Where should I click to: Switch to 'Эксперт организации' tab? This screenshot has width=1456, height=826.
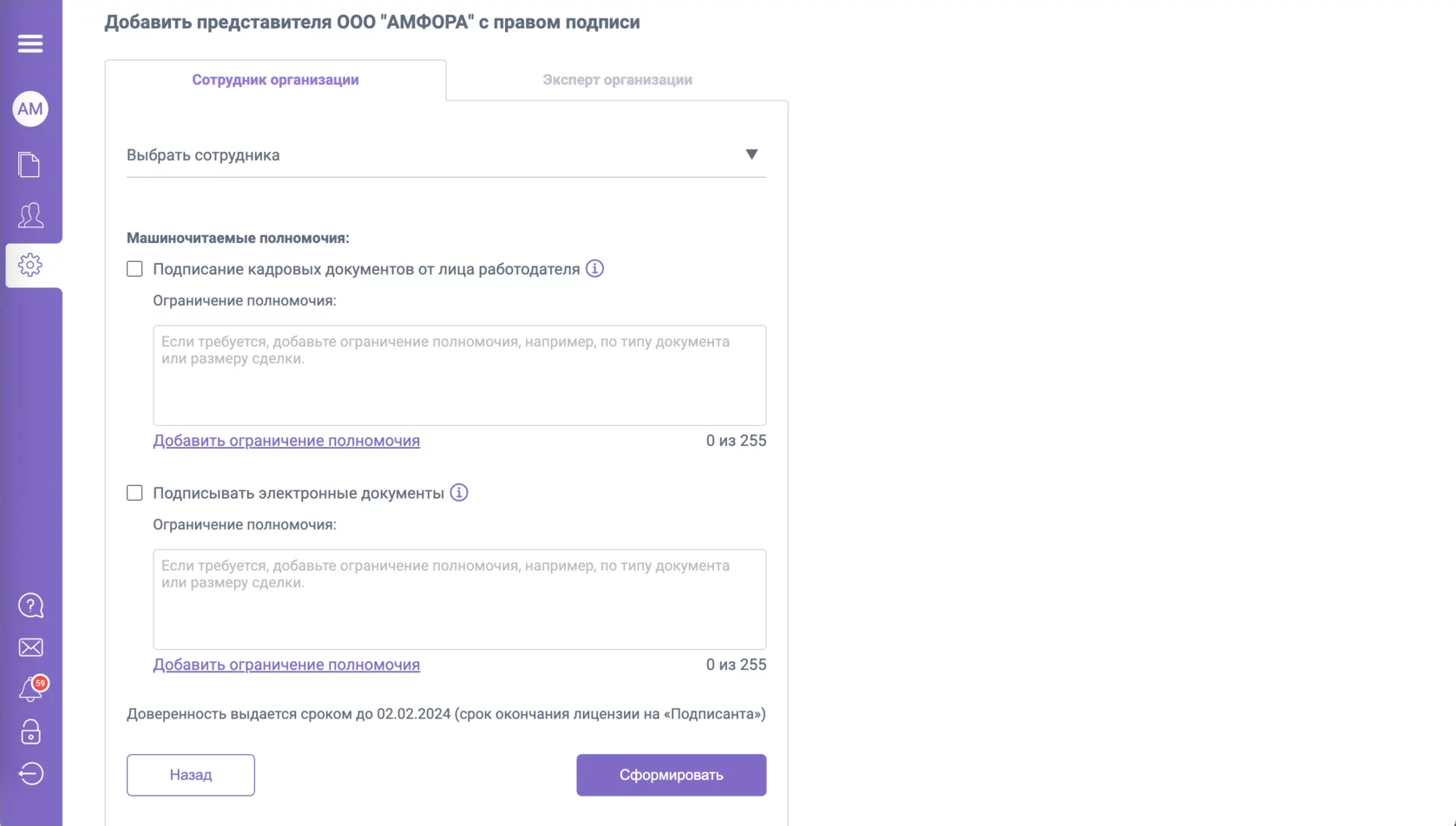click(617, 80)
